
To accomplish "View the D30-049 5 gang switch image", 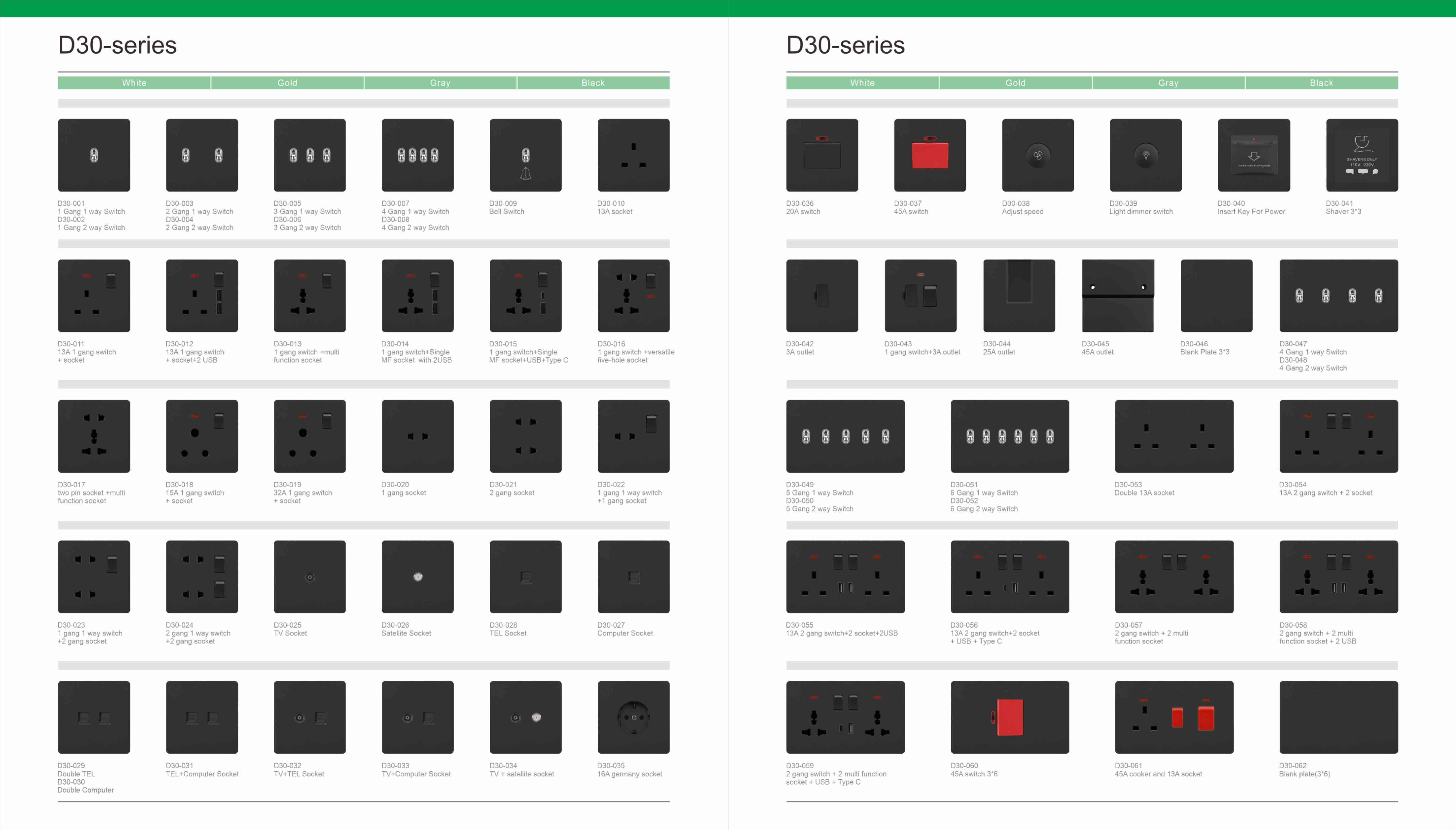I will (845, 436).
